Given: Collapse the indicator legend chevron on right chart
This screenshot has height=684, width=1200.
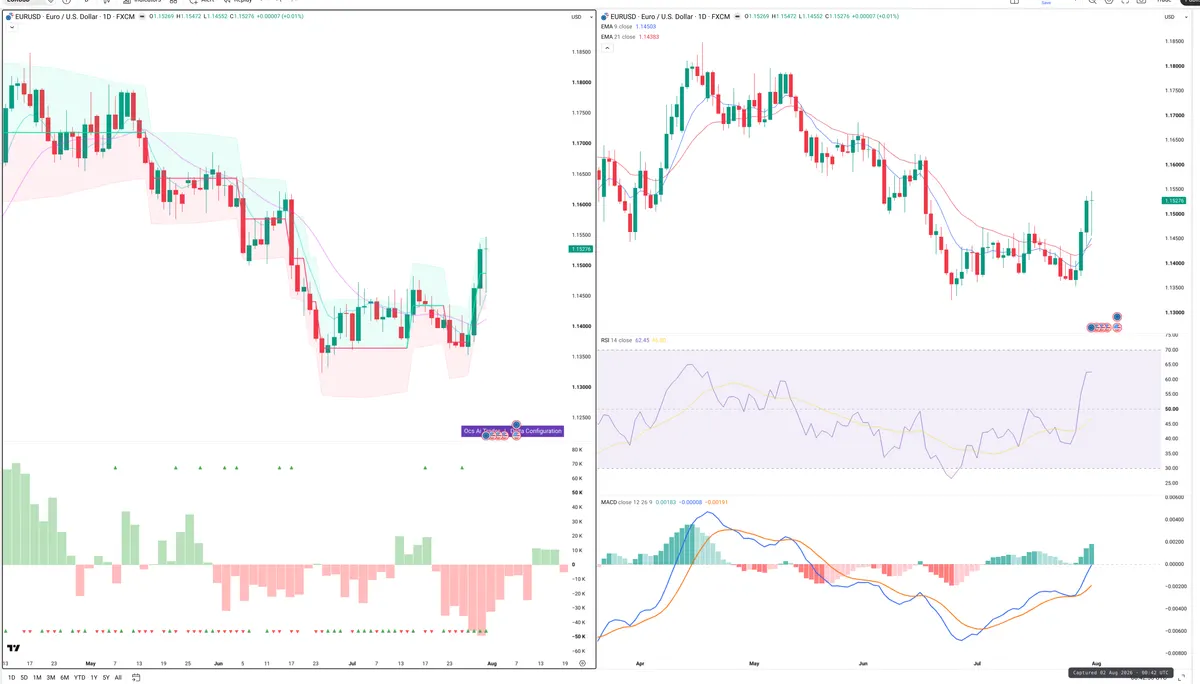Looking at the screenshot, I should click(x=605, y=48).
